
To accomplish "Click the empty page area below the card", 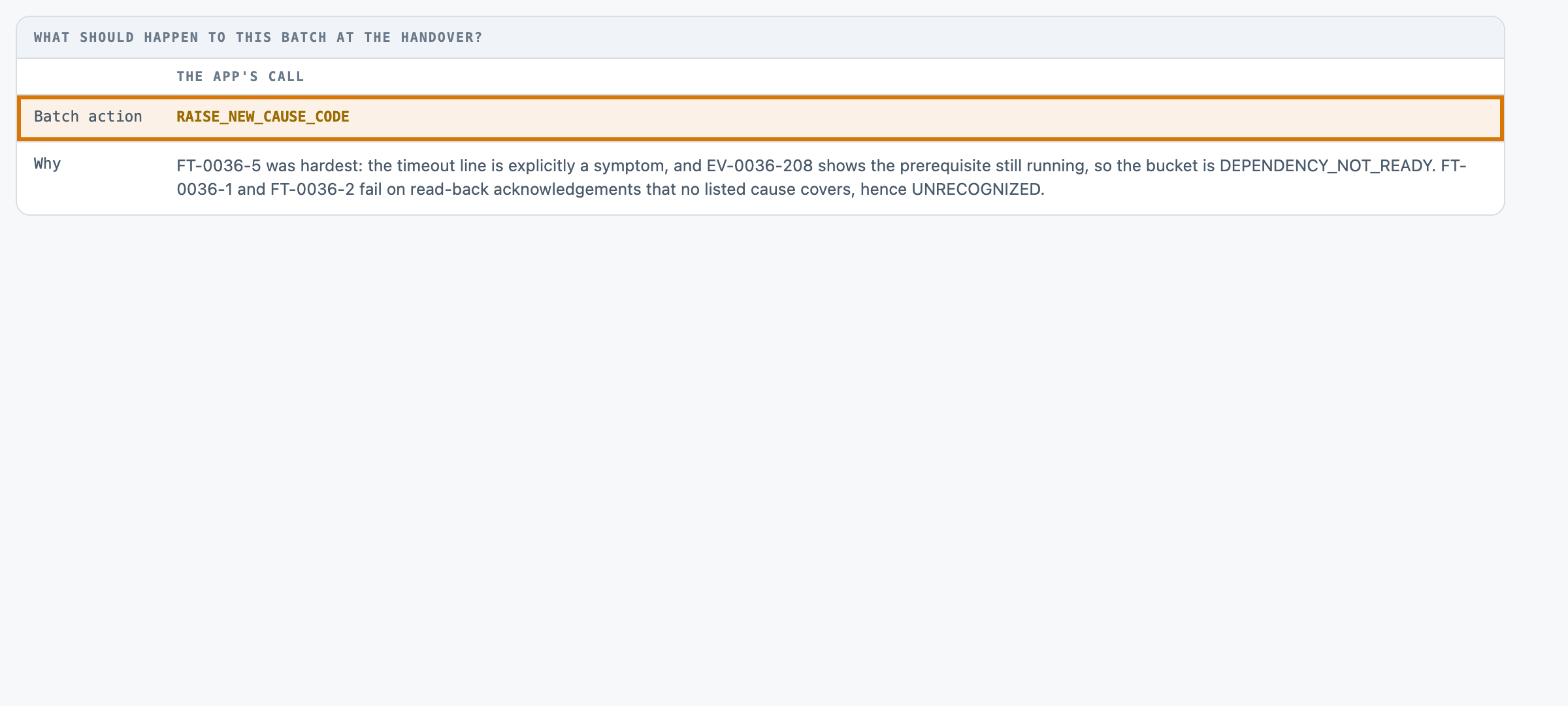I will coord(784,458).
